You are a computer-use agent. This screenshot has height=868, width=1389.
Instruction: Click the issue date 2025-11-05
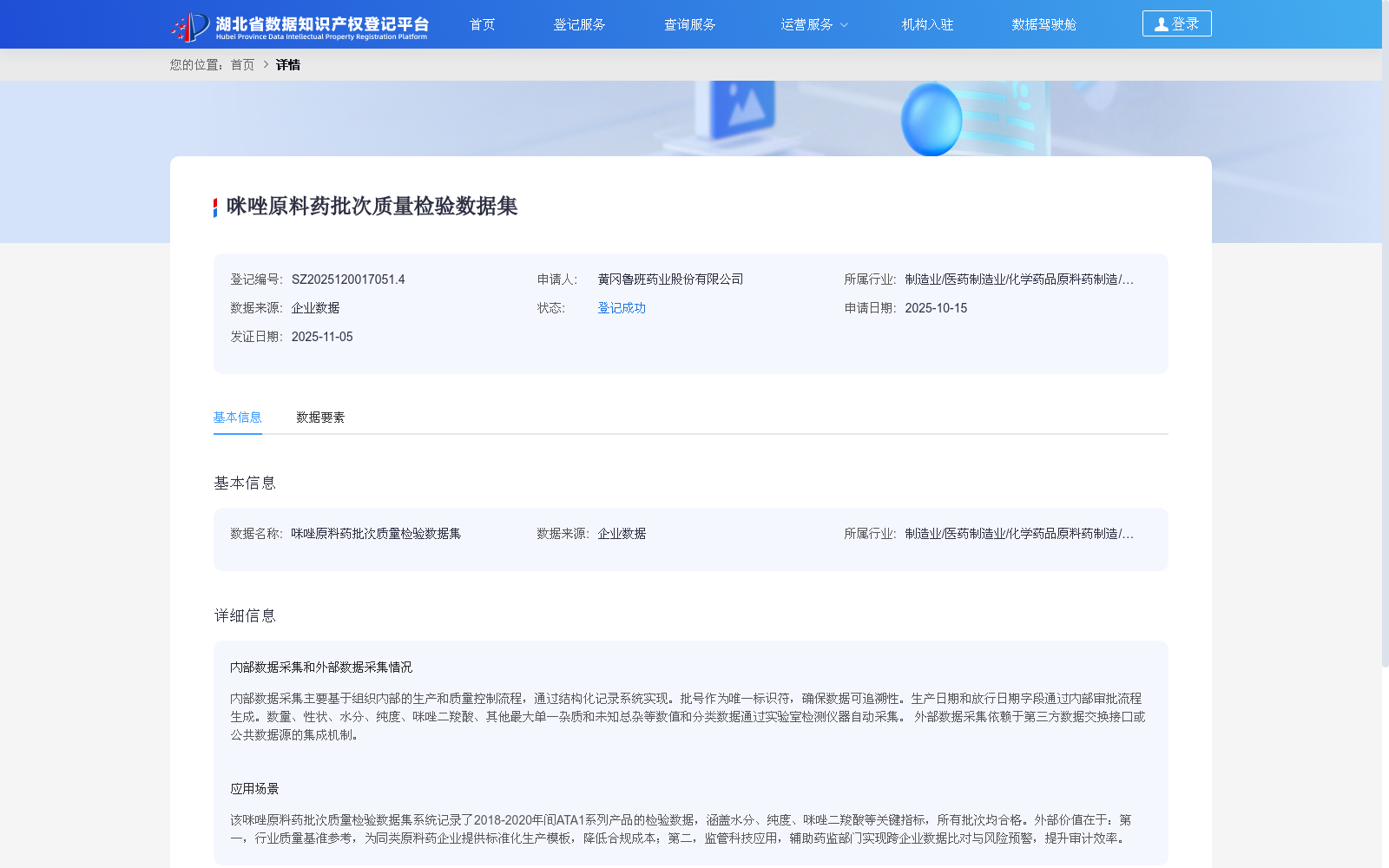[322, 337]
